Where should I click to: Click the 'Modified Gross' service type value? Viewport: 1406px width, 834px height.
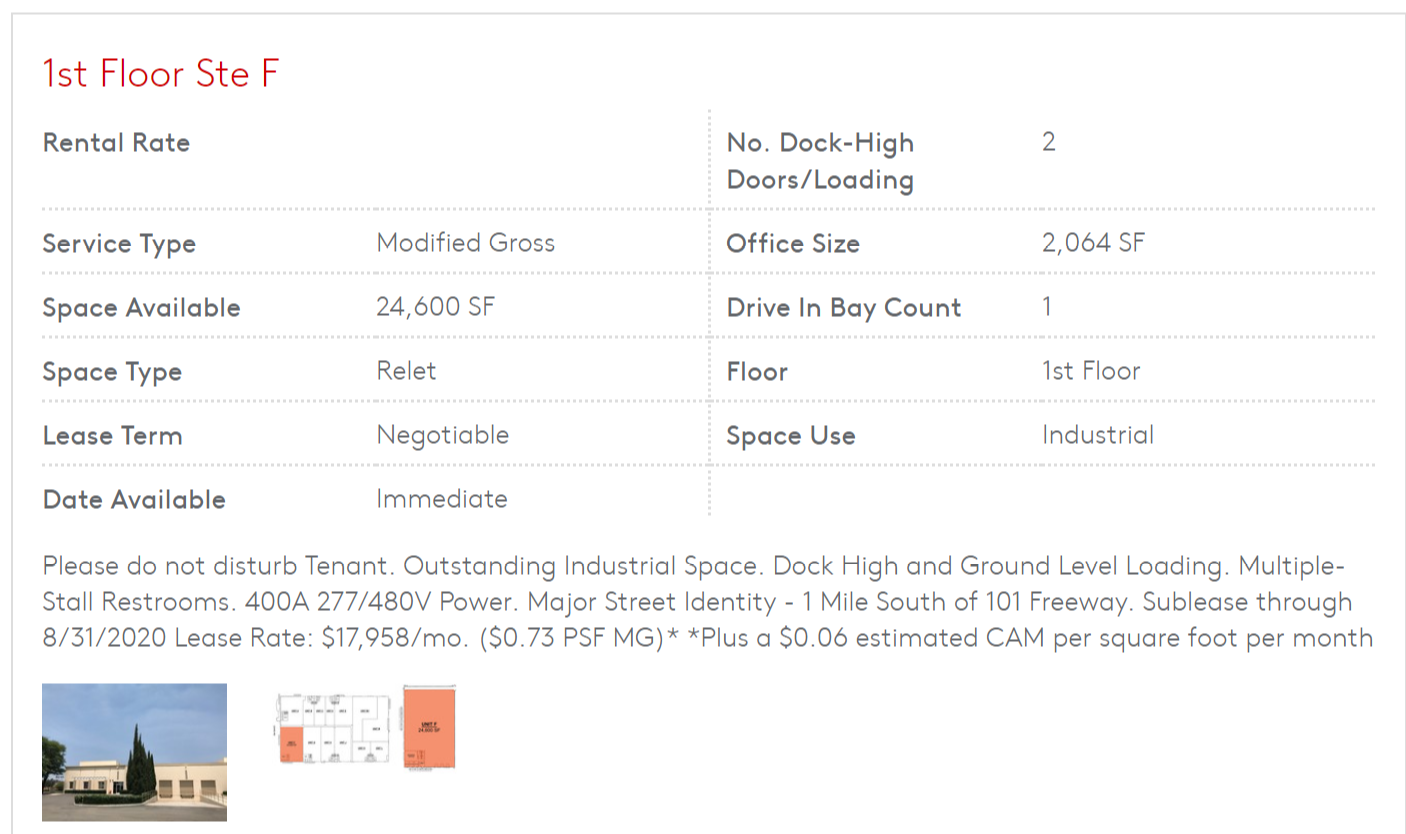pyautogui.click(x=465, y=243)
